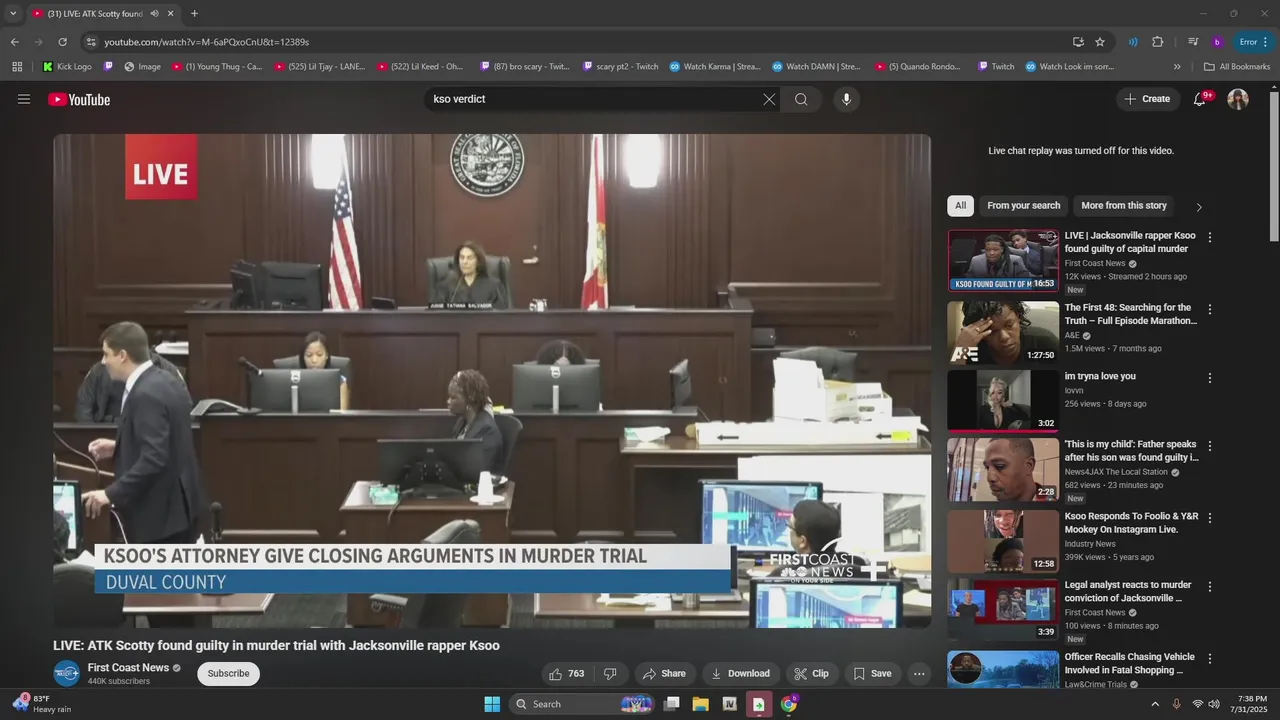The width and height of the screenshot is (1280, 720).
Task: Click the video player area
Action: point(492,381)
